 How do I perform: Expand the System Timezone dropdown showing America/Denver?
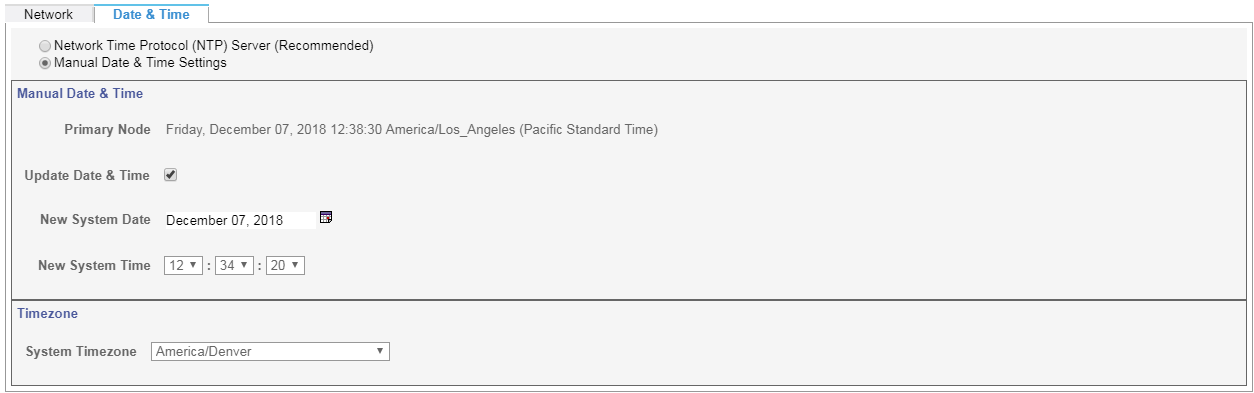270,352
